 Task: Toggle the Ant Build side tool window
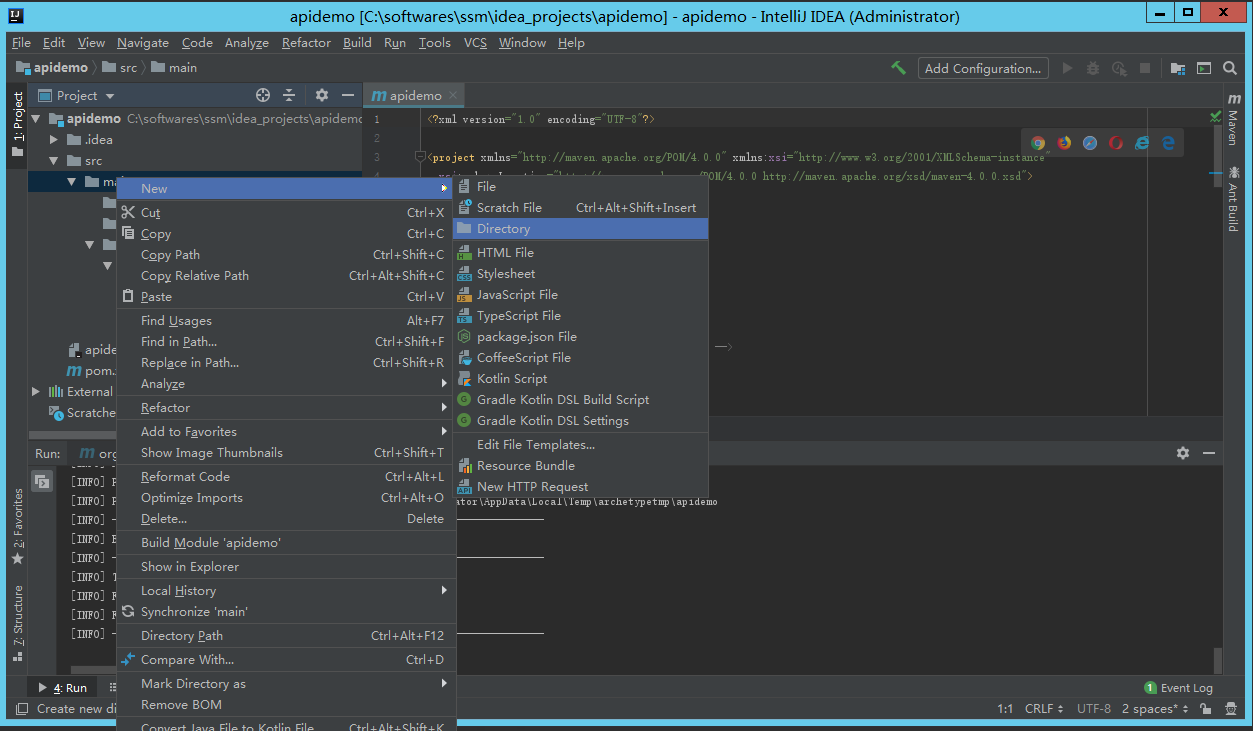1234,199
